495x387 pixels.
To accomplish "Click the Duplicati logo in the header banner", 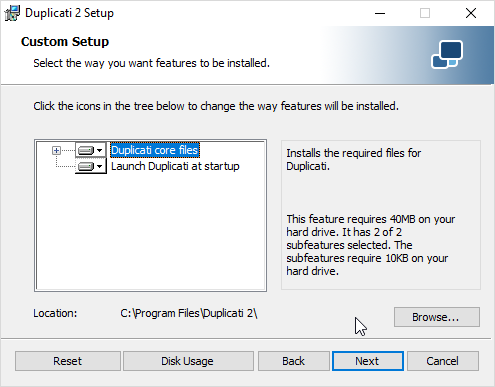I will 447,54.
